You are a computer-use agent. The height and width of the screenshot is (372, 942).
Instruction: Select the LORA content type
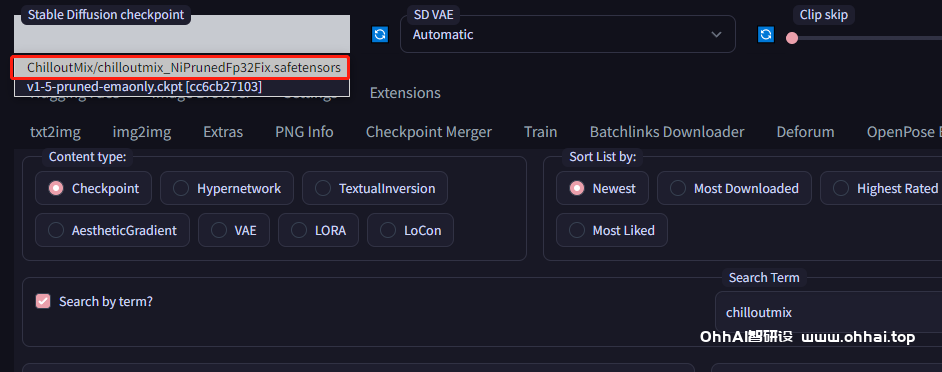click(318, 230)
